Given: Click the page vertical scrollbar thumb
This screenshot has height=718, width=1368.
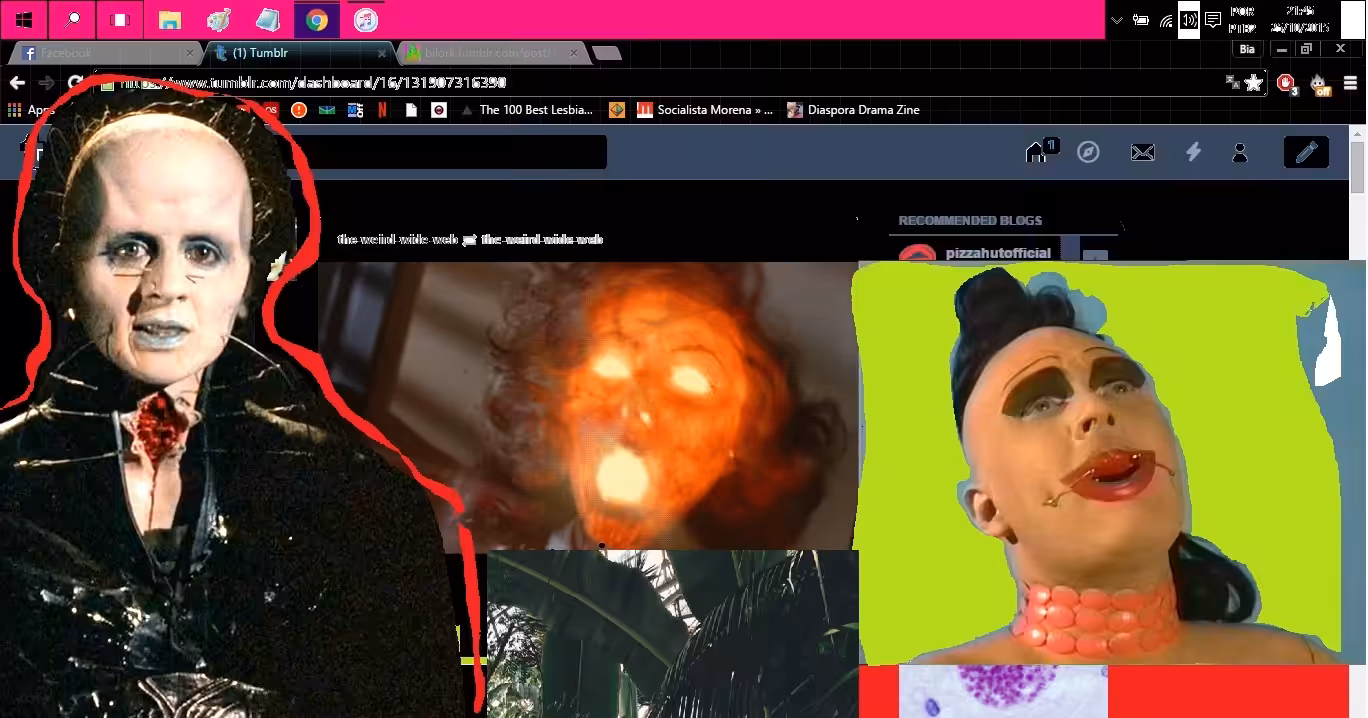Looking at the screenshot, I should click(1357, 166).
